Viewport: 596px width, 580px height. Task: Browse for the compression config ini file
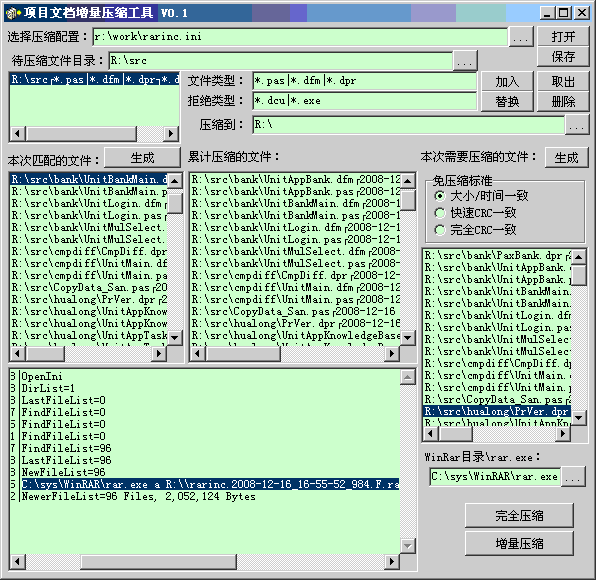[520, 37]
